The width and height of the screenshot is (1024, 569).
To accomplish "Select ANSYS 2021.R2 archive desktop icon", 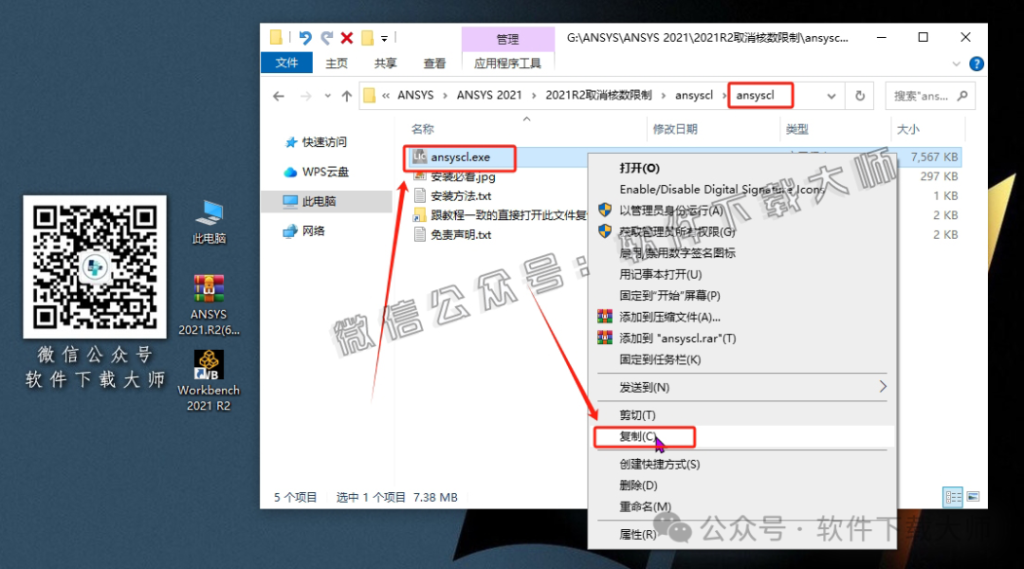I will 209,304.
